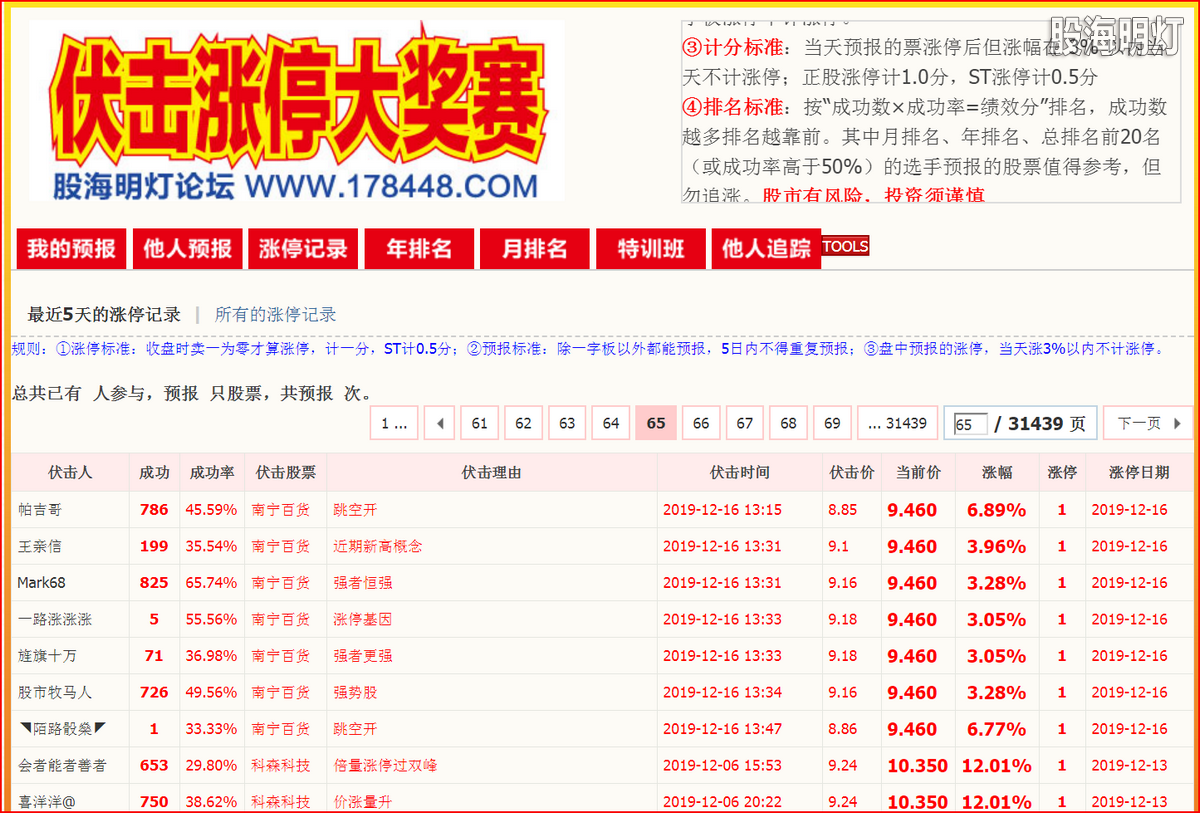This screenshot has width=1200, height=813.
Task: Open the 他人追踪 tab
Action: click(x=767, y=249)
